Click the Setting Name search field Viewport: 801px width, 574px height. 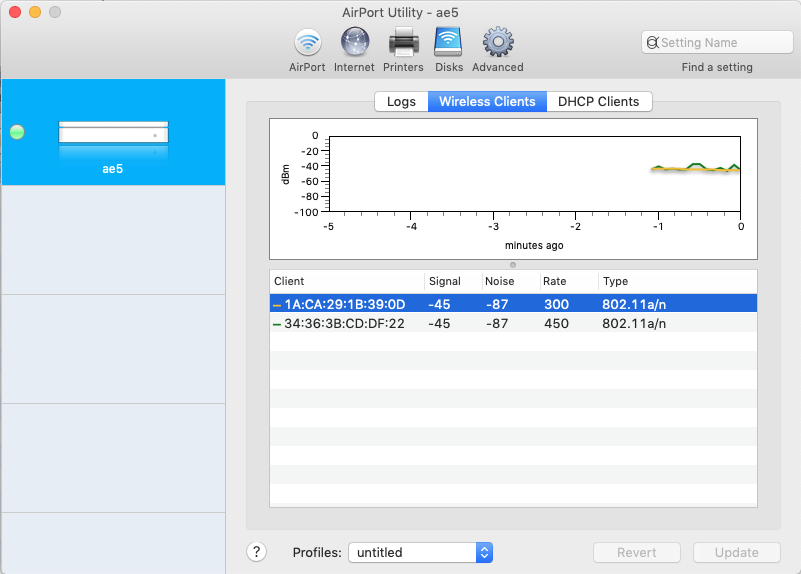(717, 42)
